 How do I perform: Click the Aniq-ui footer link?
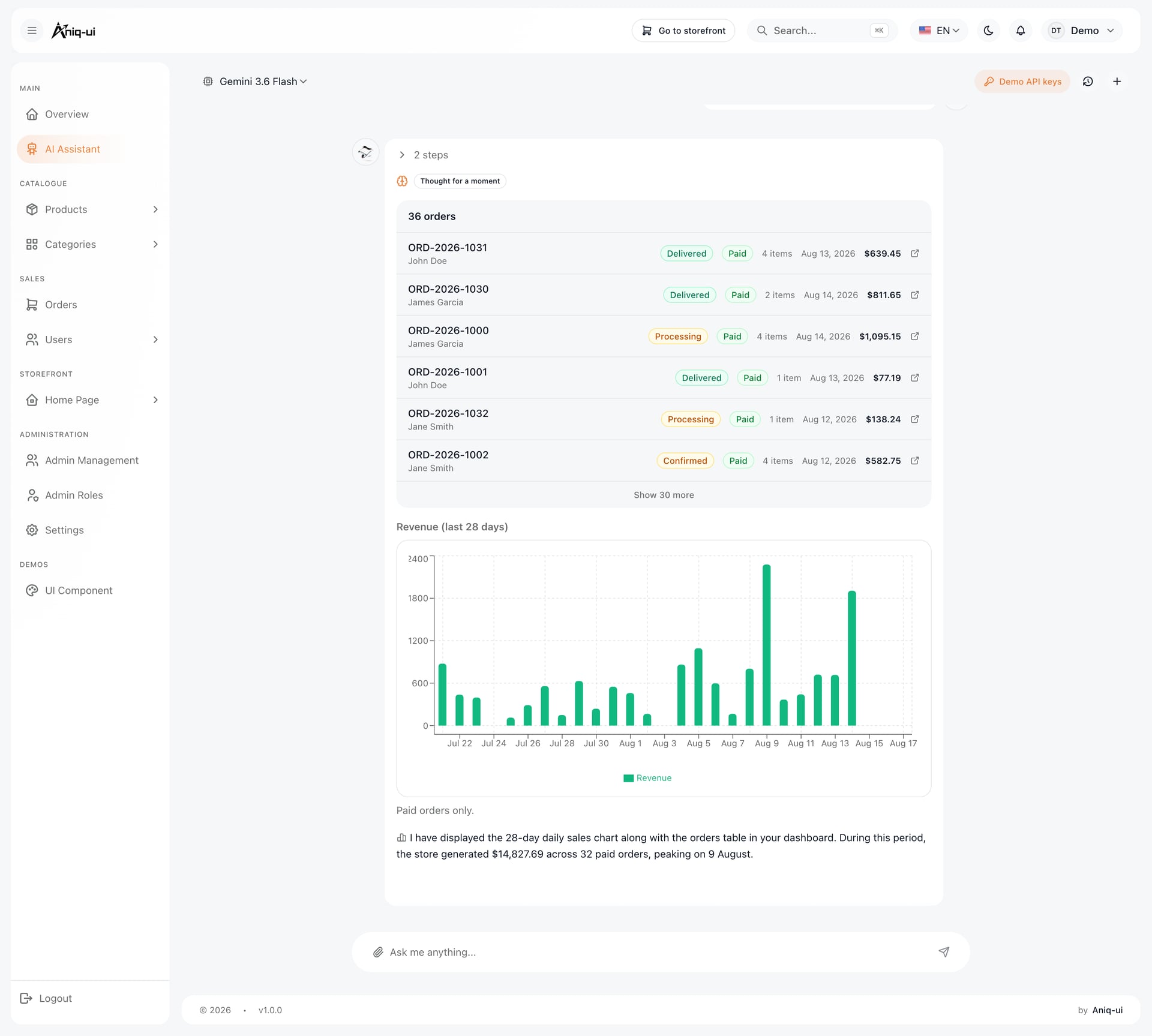pos(1107,1010)
